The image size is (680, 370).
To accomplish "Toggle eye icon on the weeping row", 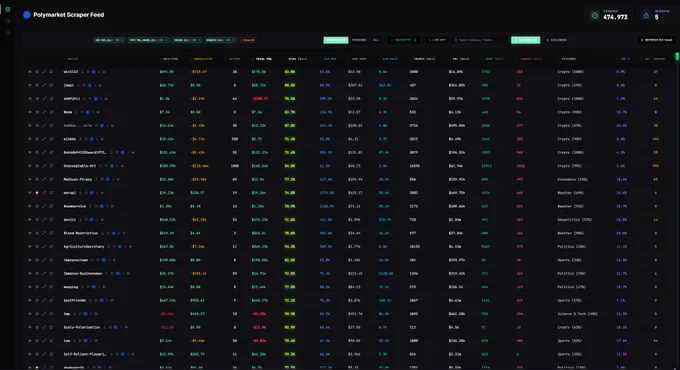I will 29,287.
